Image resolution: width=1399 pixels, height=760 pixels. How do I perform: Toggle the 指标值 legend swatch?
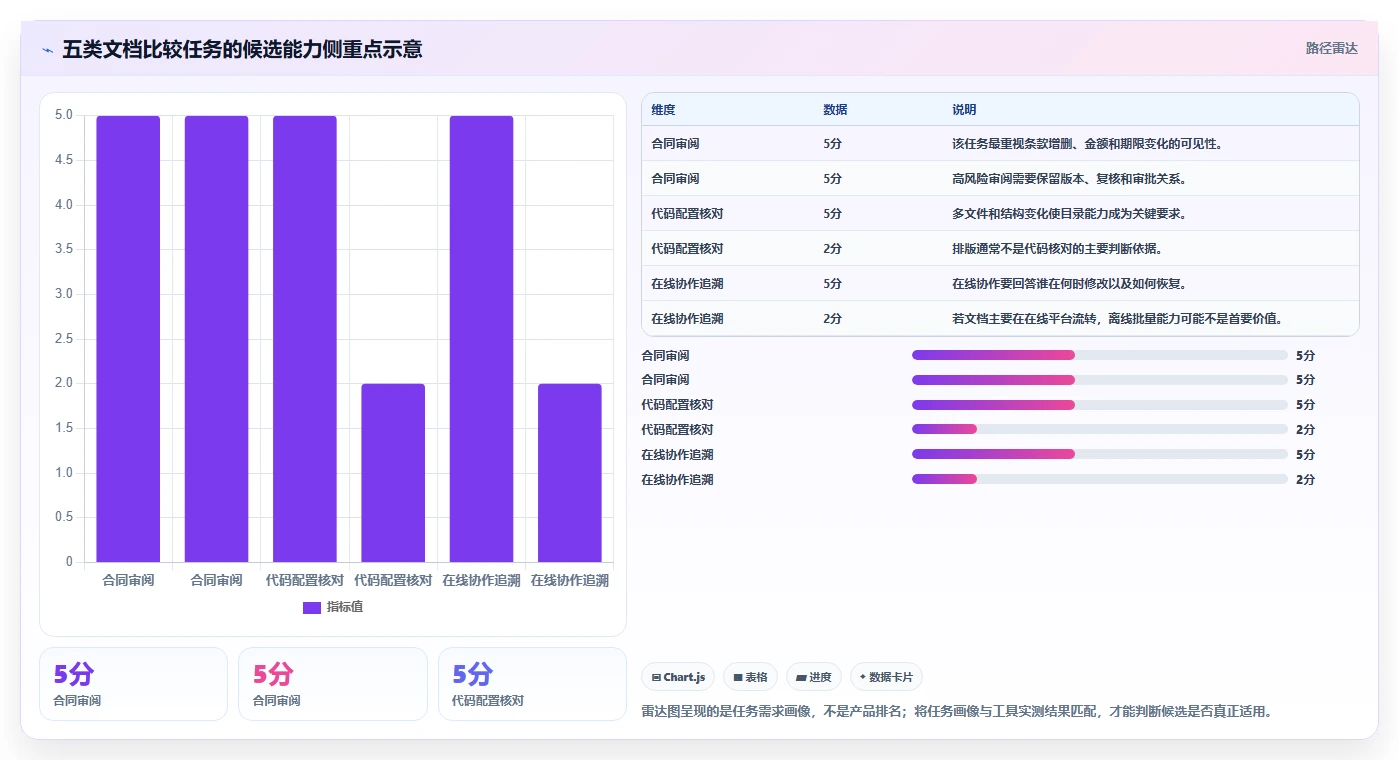(x=312, y=607)
